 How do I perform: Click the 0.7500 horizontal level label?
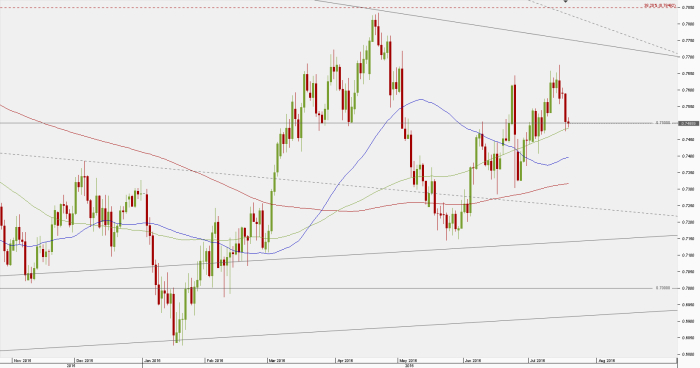663,122
